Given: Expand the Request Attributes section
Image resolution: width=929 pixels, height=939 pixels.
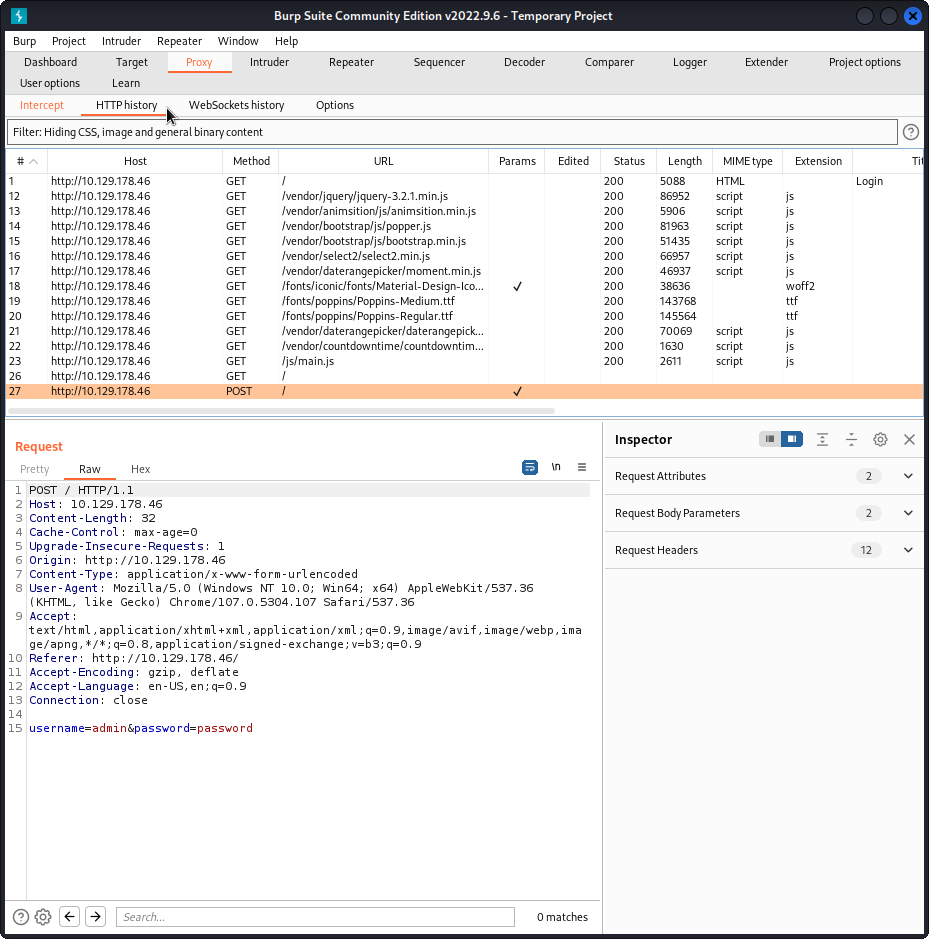Looking at the screenshot, I should click(908, 476).
